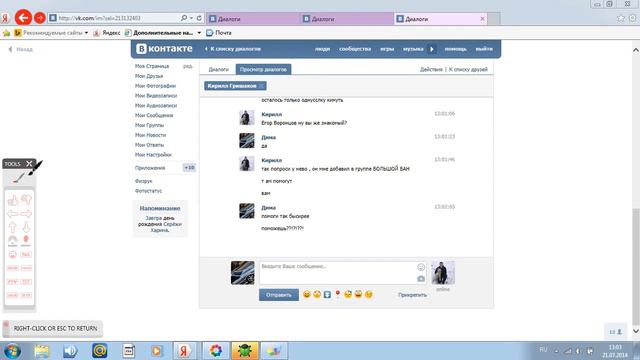The height and width of the screenshot is (360, 640).
Task: Open the Yandex browser taskbar icon
Action: coord(184,351)
